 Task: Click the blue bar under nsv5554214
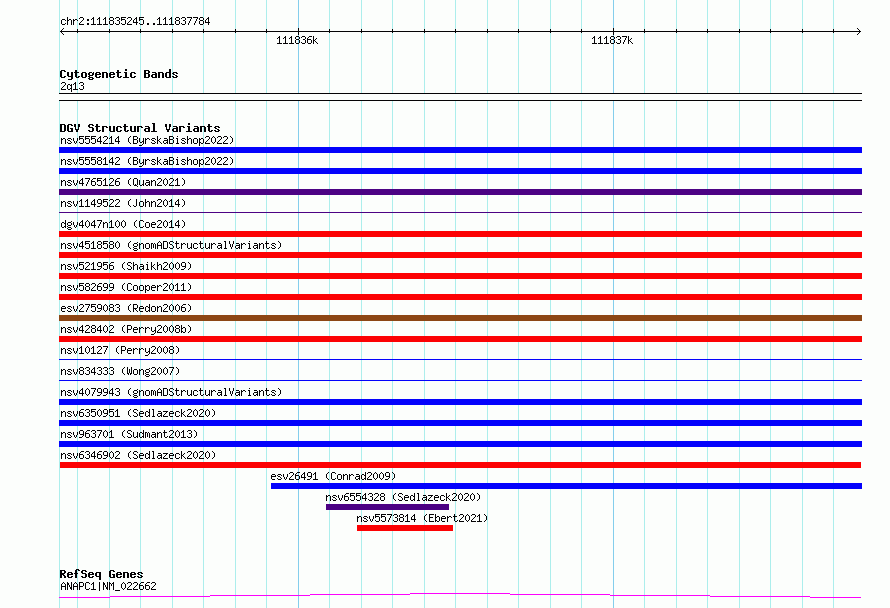click(x=460, y=150)
